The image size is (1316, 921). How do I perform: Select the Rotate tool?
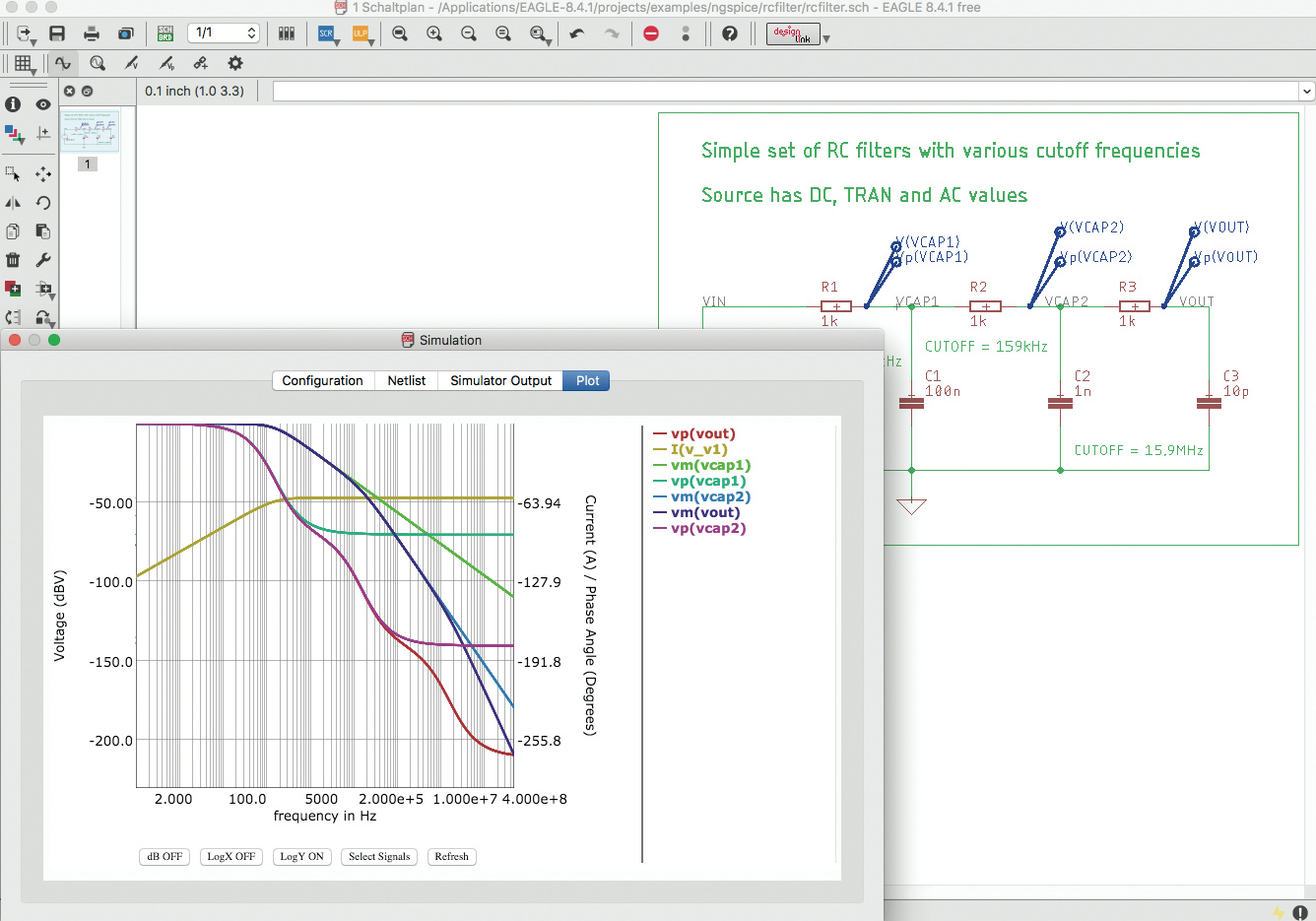43,203
